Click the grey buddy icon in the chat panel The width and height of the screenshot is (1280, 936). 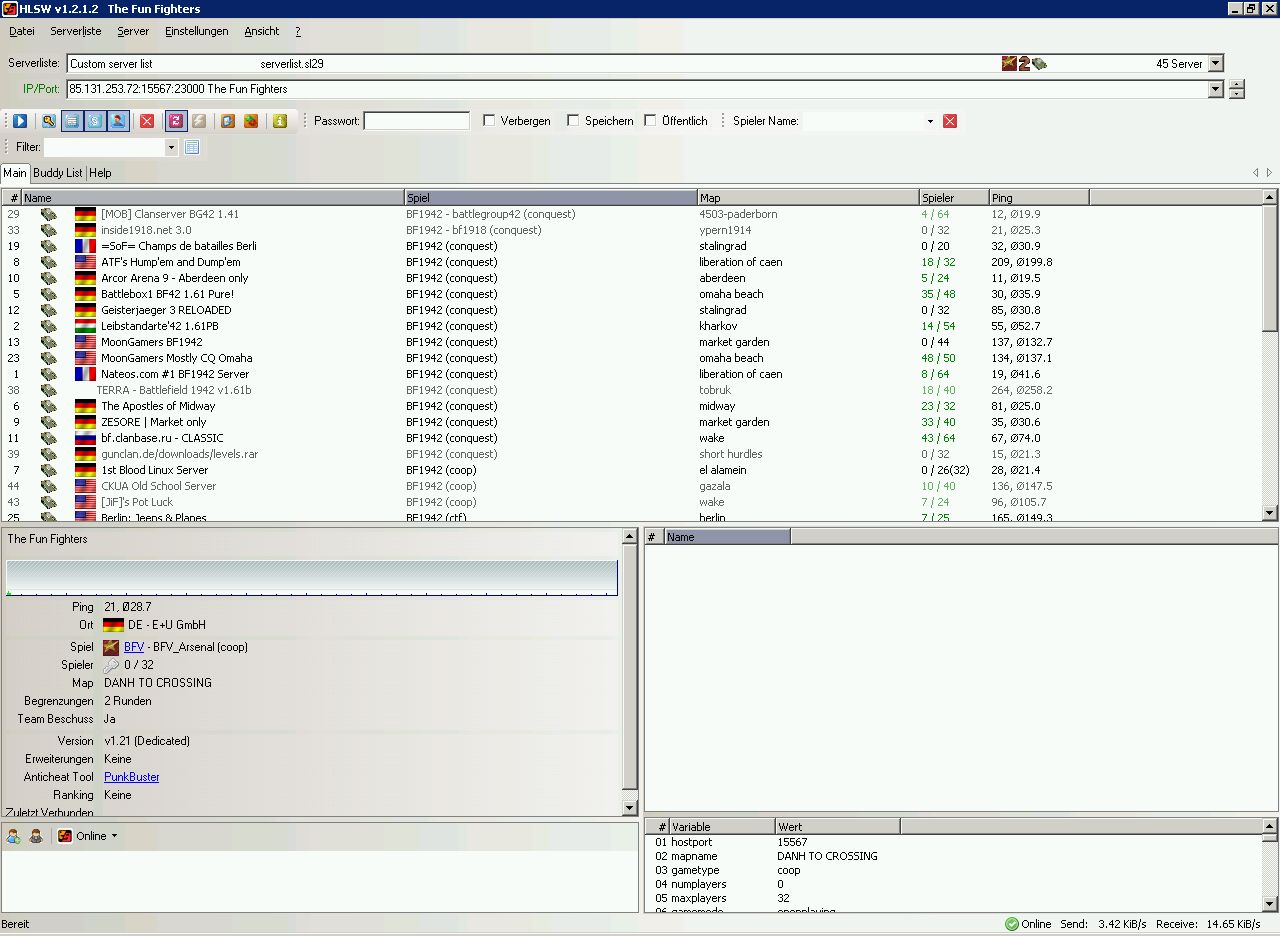pos(36,836)
